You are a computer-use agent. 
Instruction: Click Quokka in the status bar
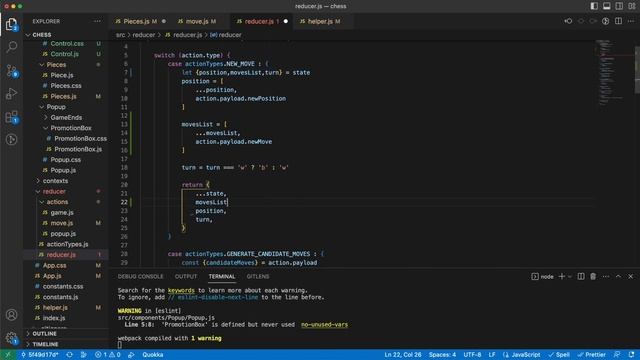(153, 355)
